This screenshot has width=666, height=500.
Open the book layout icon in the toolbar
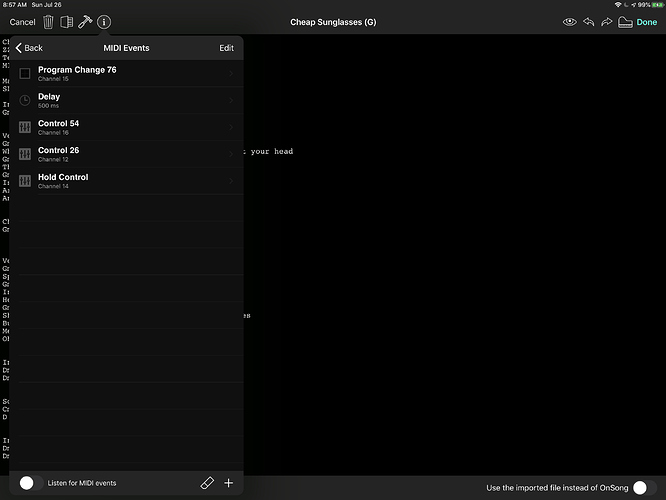click(x=67, y=22)
